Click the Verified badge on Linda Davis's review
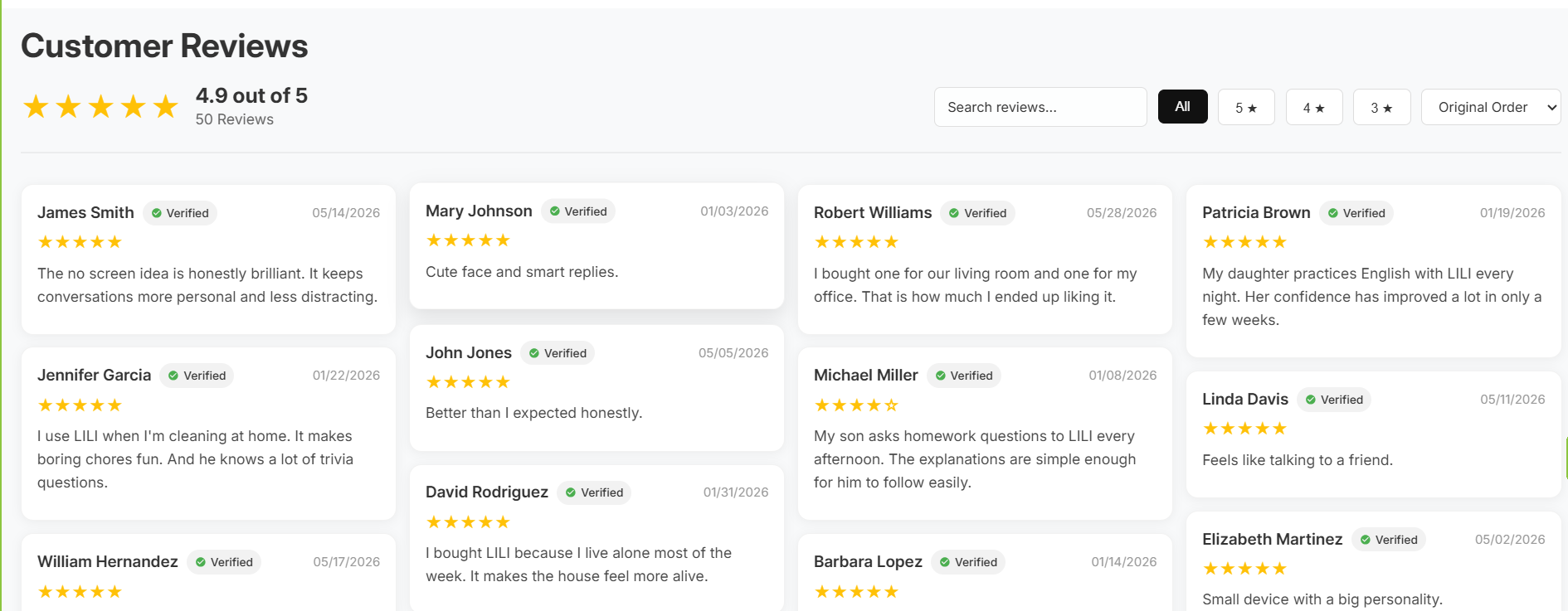 (x=1334, y=400)
